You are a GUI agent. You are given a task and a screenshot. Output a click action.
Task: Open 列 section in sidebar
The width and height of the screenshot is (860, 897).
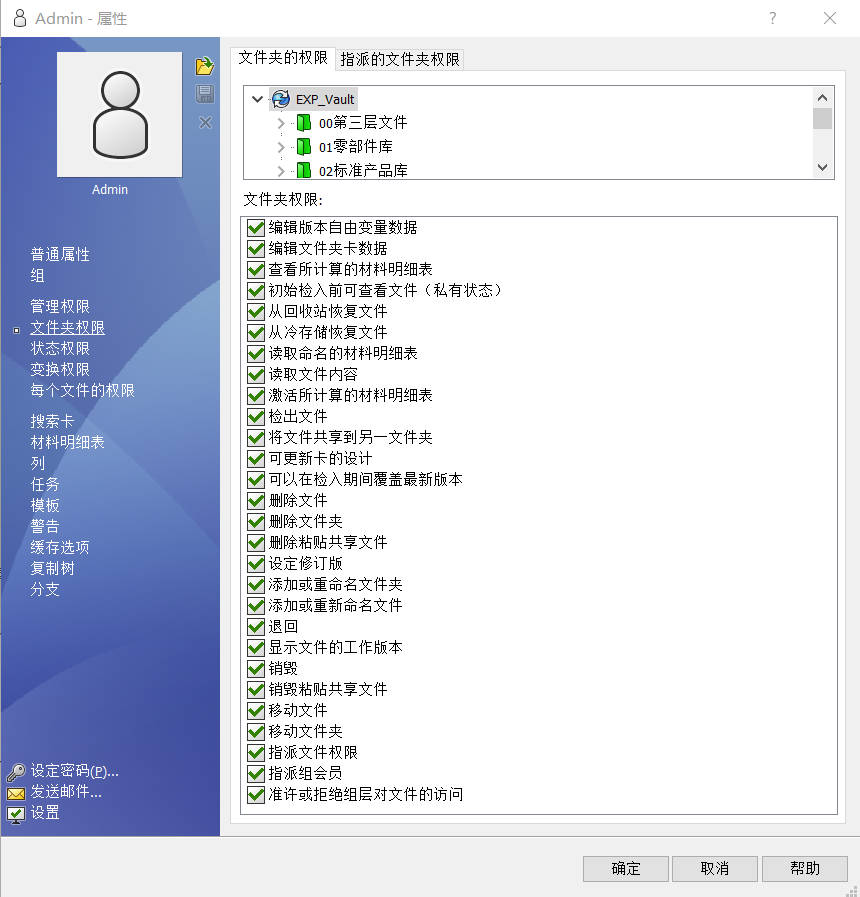[x=38, y=463]
